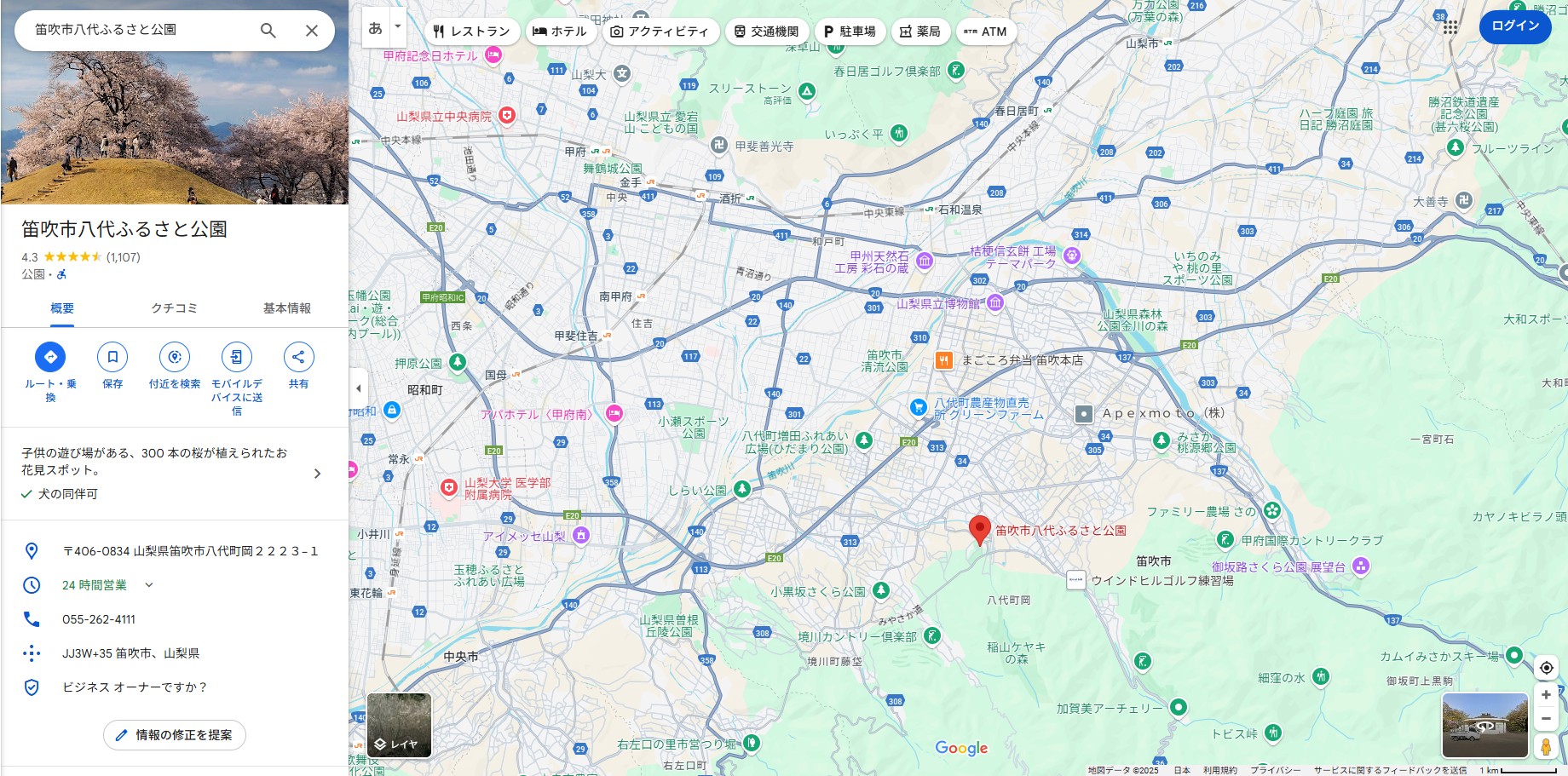
Task: Click the search magnifier icon
Action: 268,31
